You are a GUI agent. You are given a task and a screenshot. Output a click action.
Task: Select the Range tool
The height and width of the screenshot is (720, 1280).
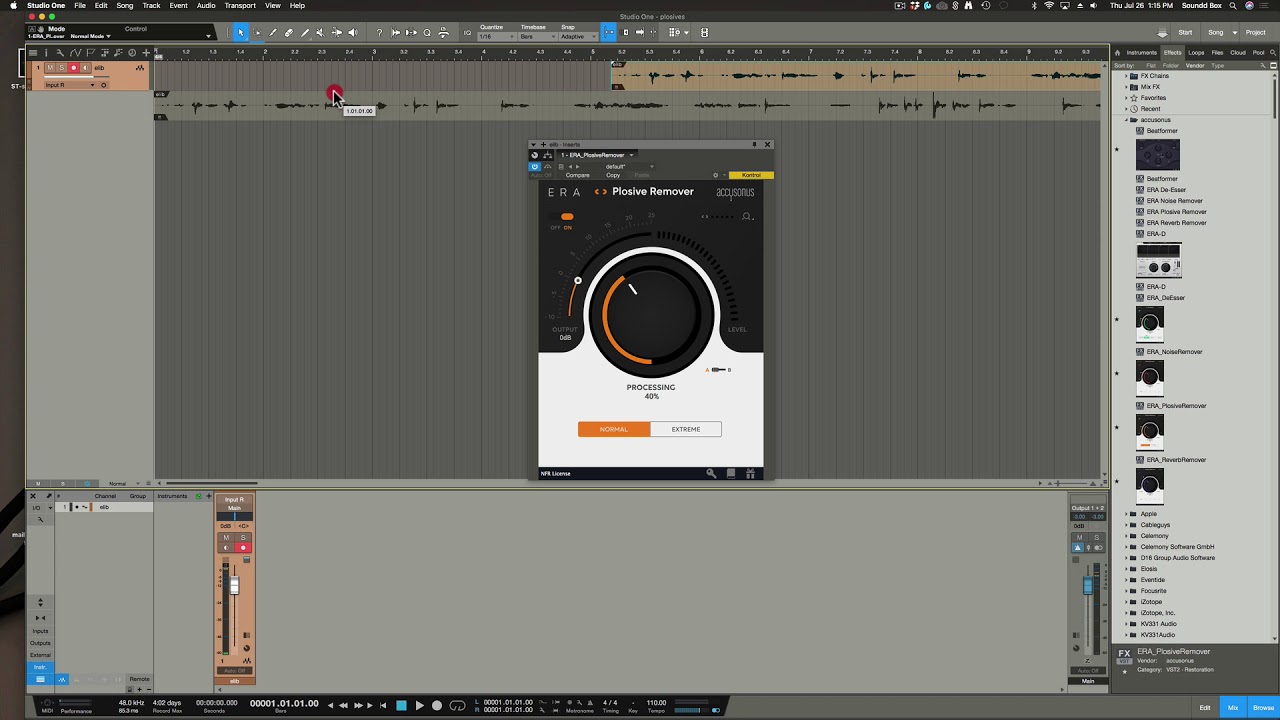pyautogui.click(x=257, y=32)
